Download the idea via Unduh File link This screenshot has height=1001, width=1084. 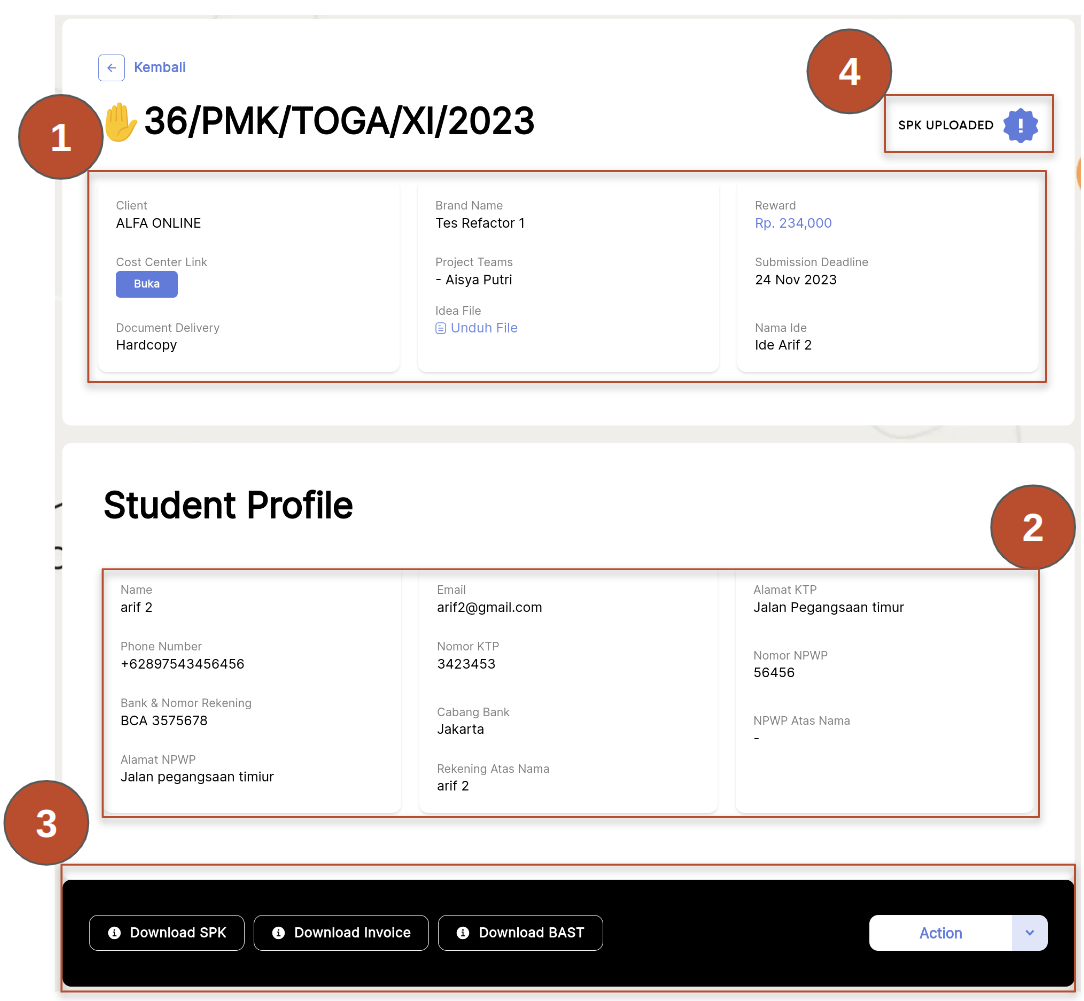tap(484, 328)
